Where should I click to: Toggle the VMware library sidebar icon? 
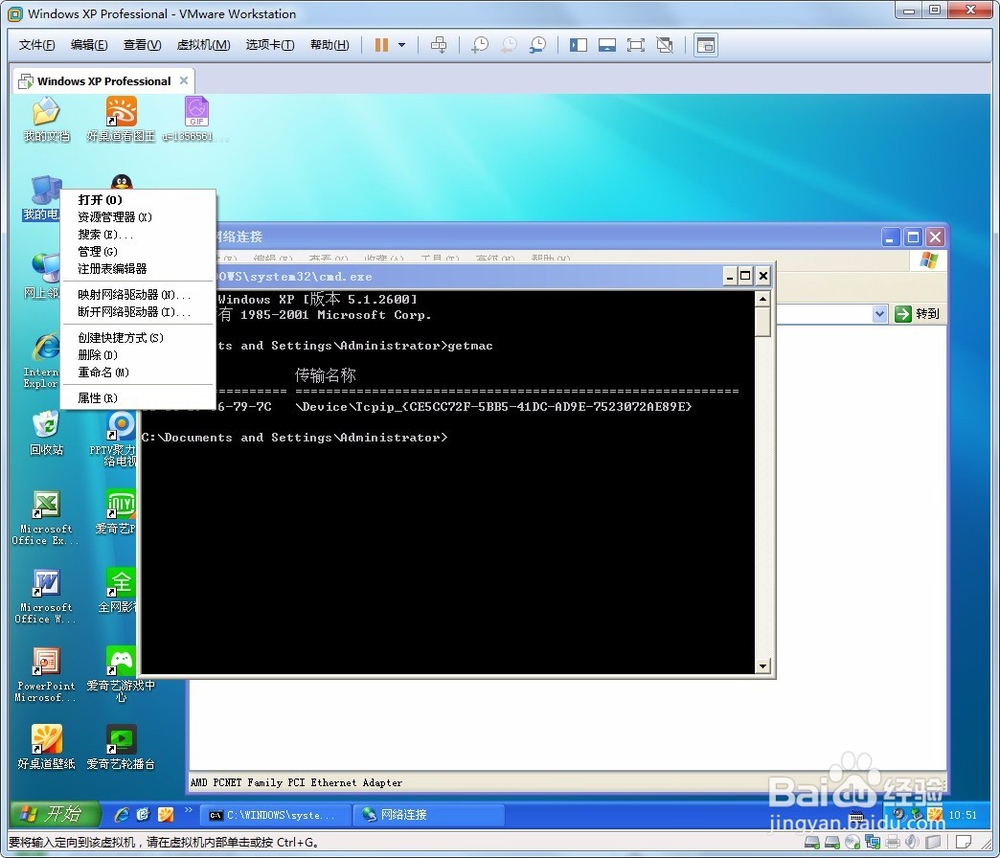pyautogui.click(x=578, y=45)
